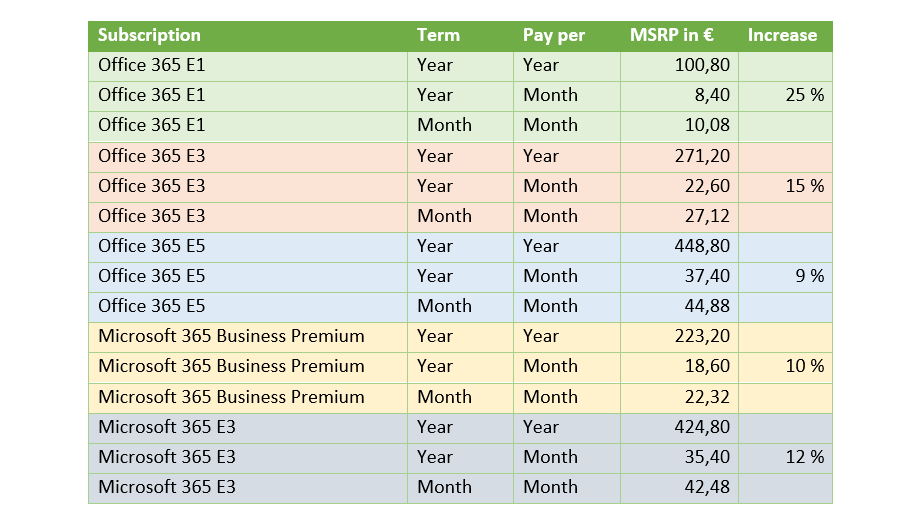Select the 10 % increase cell
The image size is (914, 528).
pyautogui.click(x=785, y=368)
